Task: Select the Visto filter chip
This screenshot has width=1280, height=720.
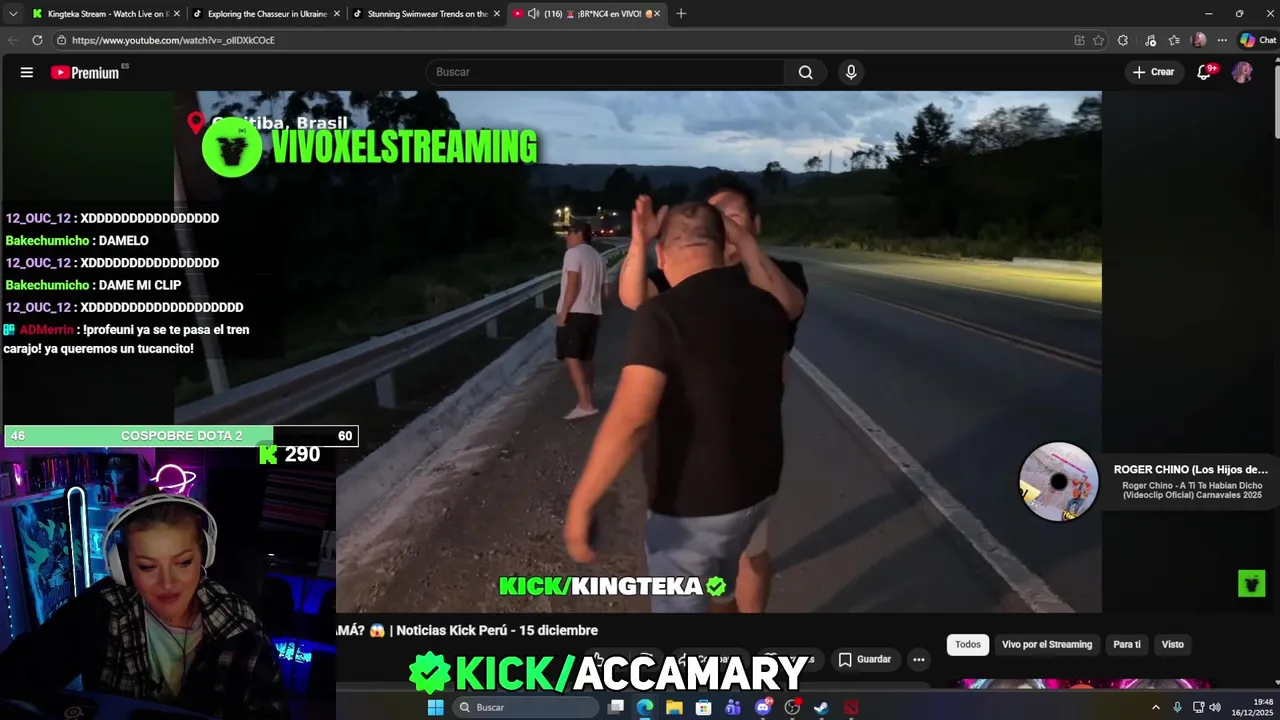Action: point(1173,644)
